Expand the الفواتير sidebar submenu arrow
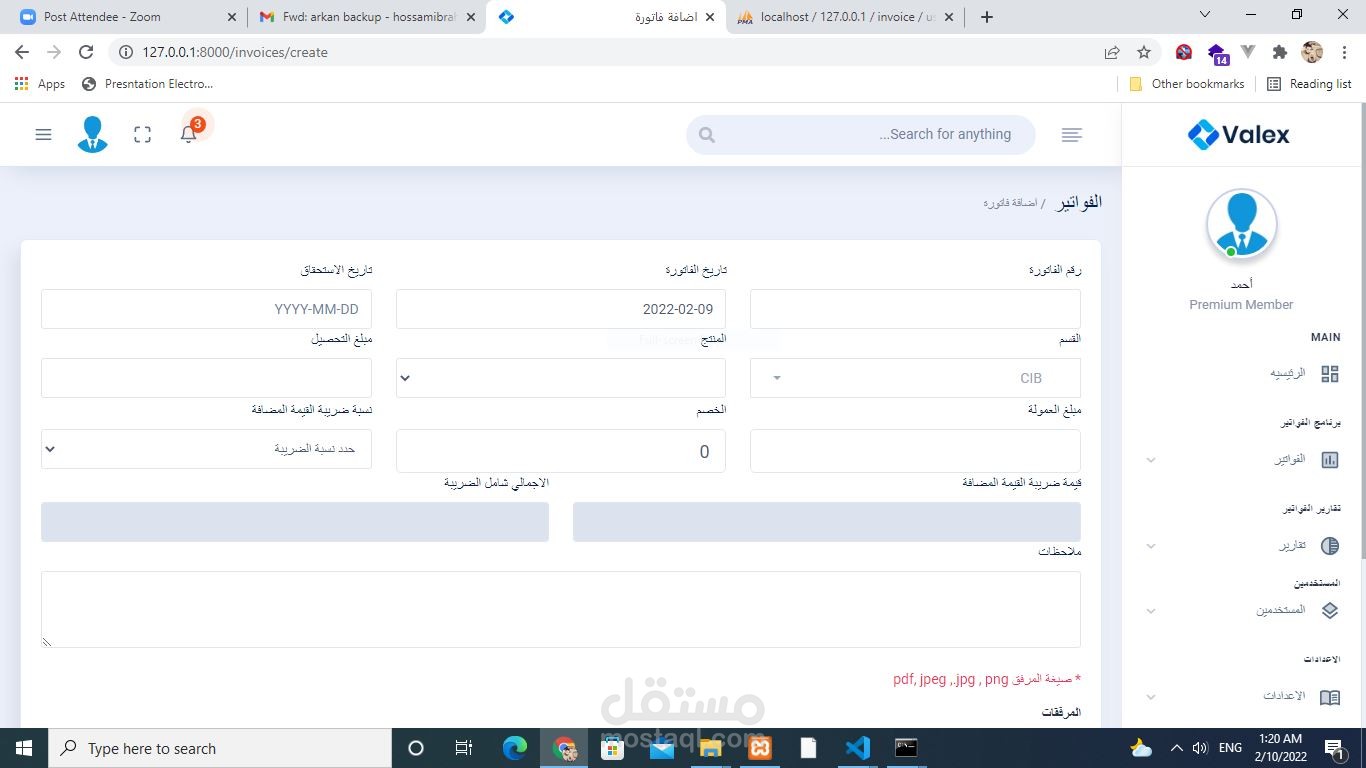 click(1151, 460)
